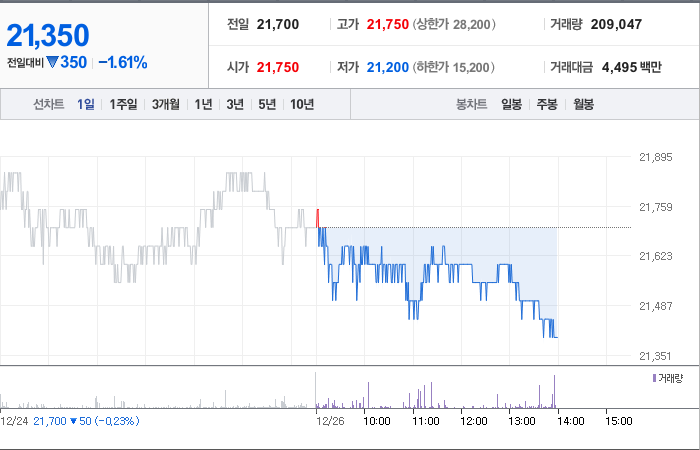Click the 거래량 value 209,047
Viewport: 700px width, 450px height.
coord(616,24)
